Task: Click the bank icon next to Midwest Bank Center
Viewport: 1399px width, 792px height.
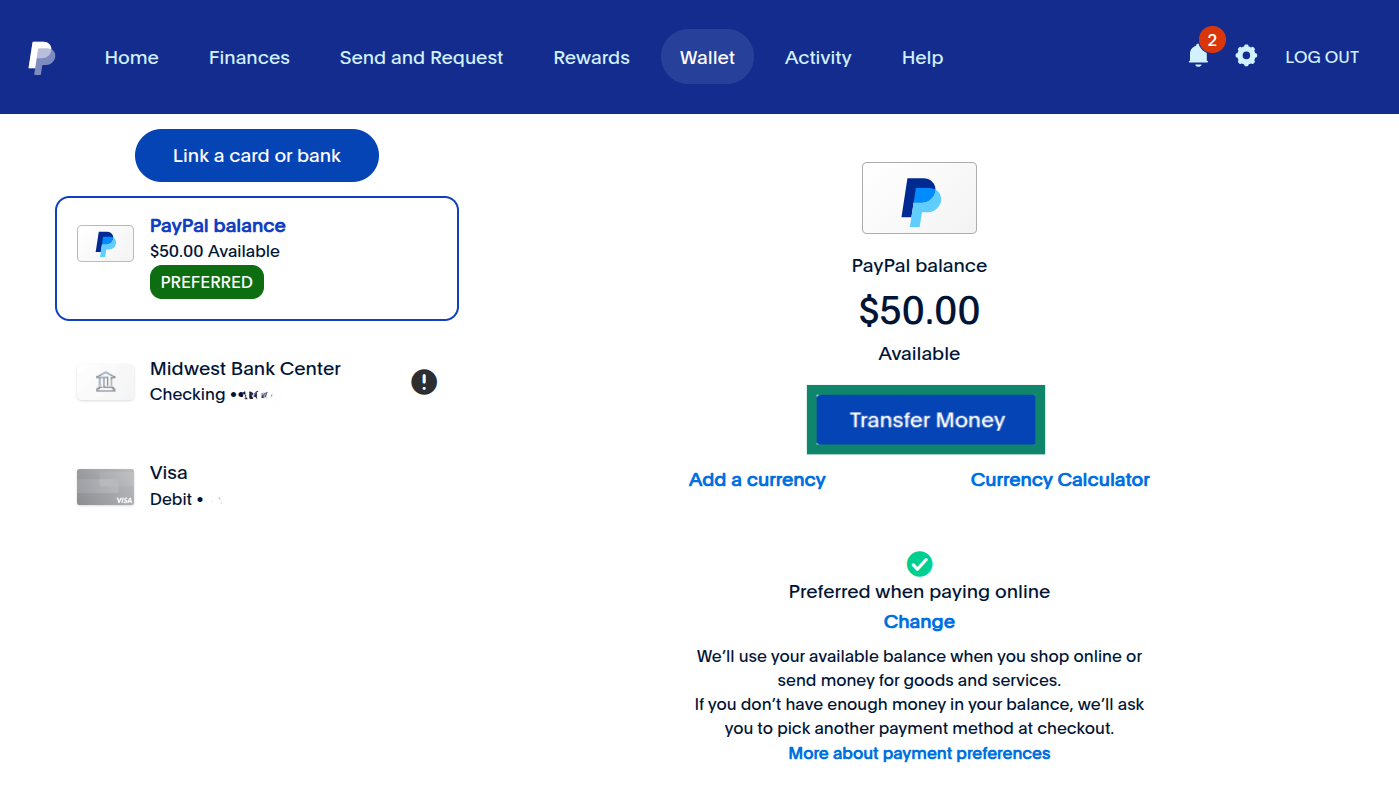Action: [x=105, y=381]
